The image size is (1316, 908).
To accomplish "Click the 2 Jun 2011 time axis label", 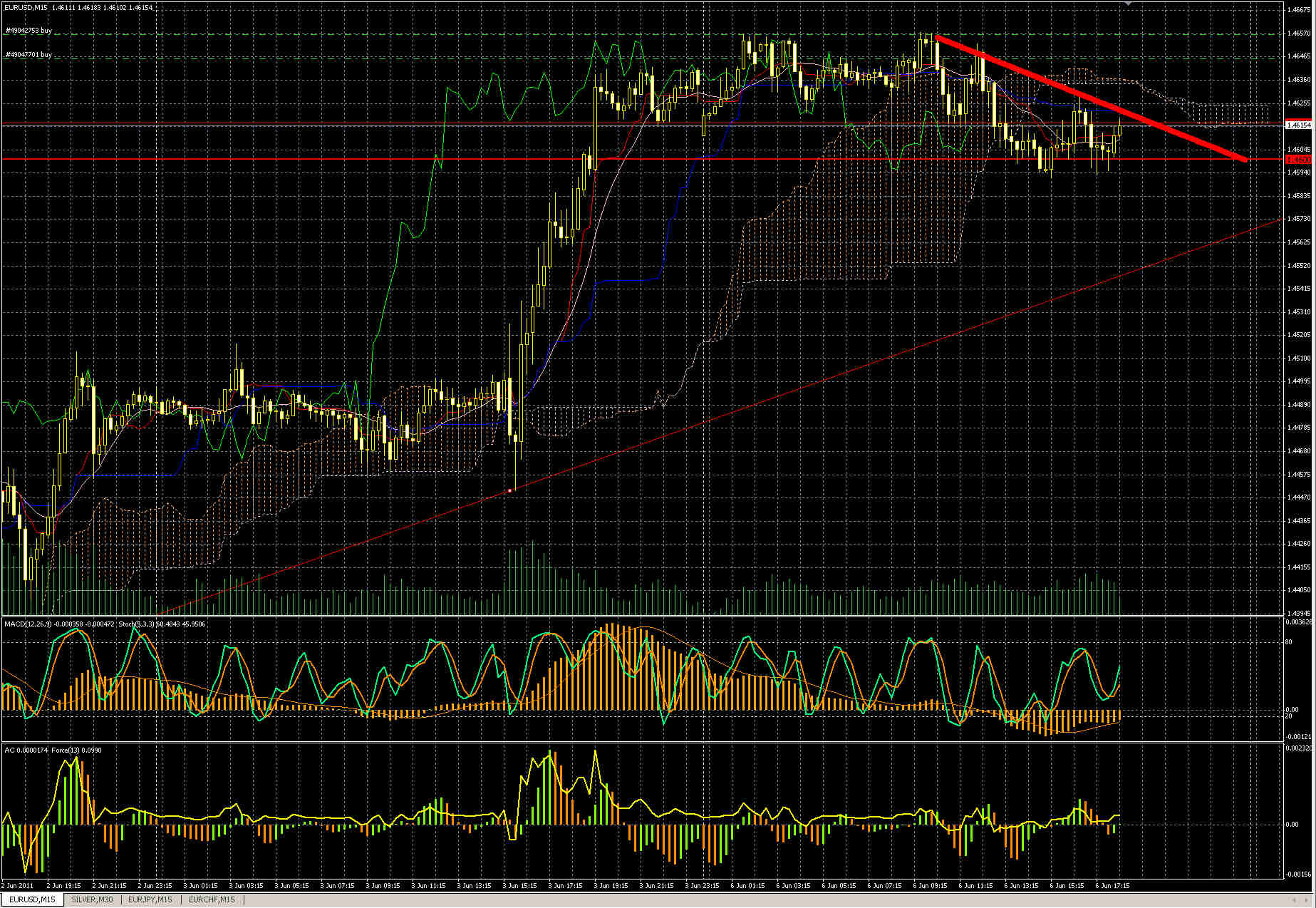I will tap(17, 886).
